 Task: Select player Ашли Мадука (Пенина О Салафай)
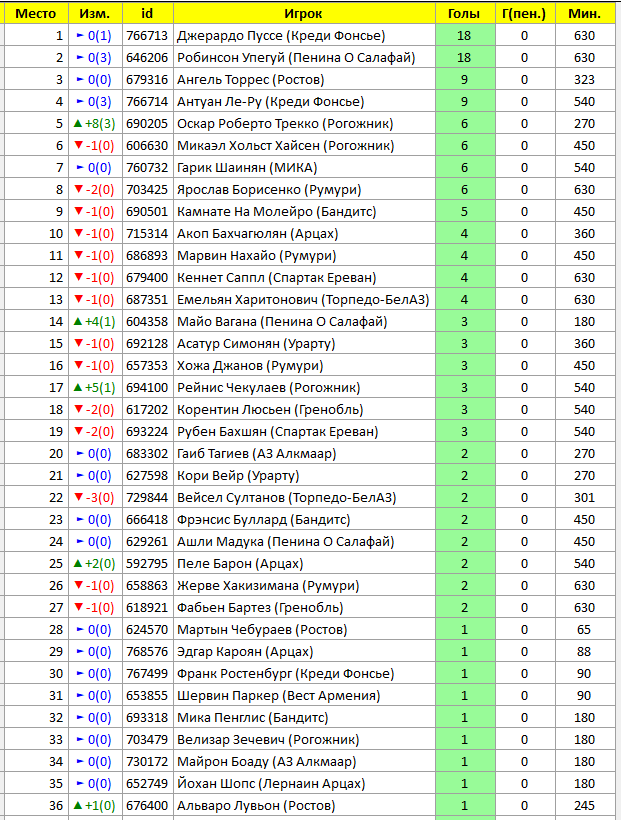(286, 541)
